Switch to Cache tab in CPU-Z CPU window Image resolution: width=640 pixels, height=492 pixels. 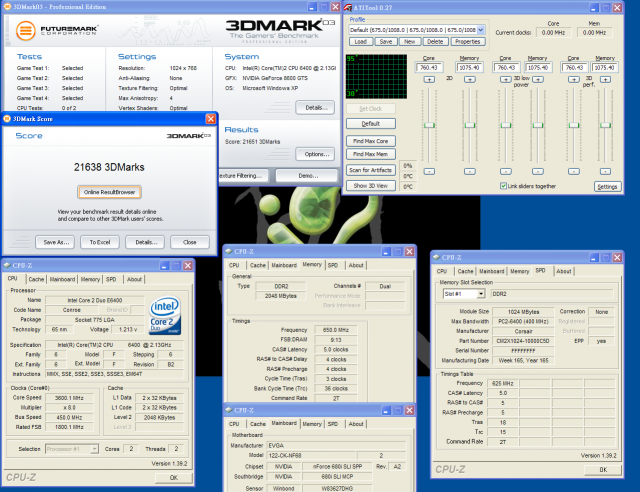[36, 279]
